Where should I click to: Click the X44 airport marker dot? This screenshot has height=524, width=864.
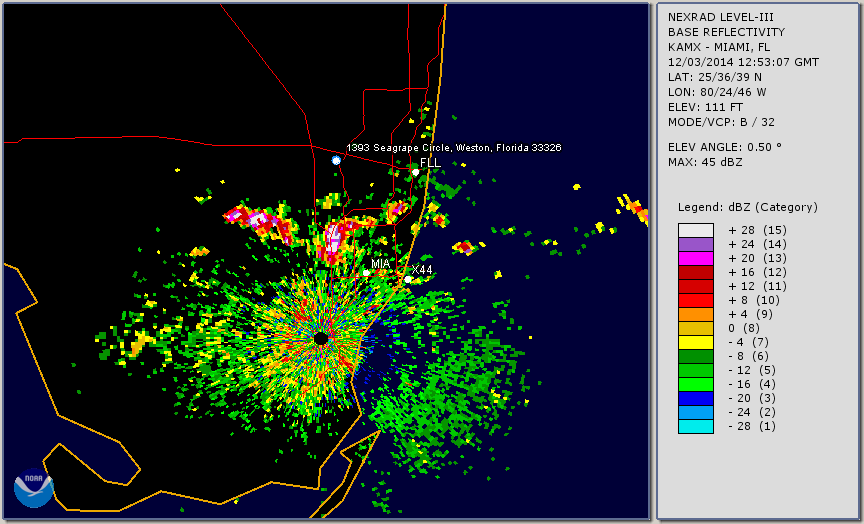pyautogui.click(x=408, y=279)
